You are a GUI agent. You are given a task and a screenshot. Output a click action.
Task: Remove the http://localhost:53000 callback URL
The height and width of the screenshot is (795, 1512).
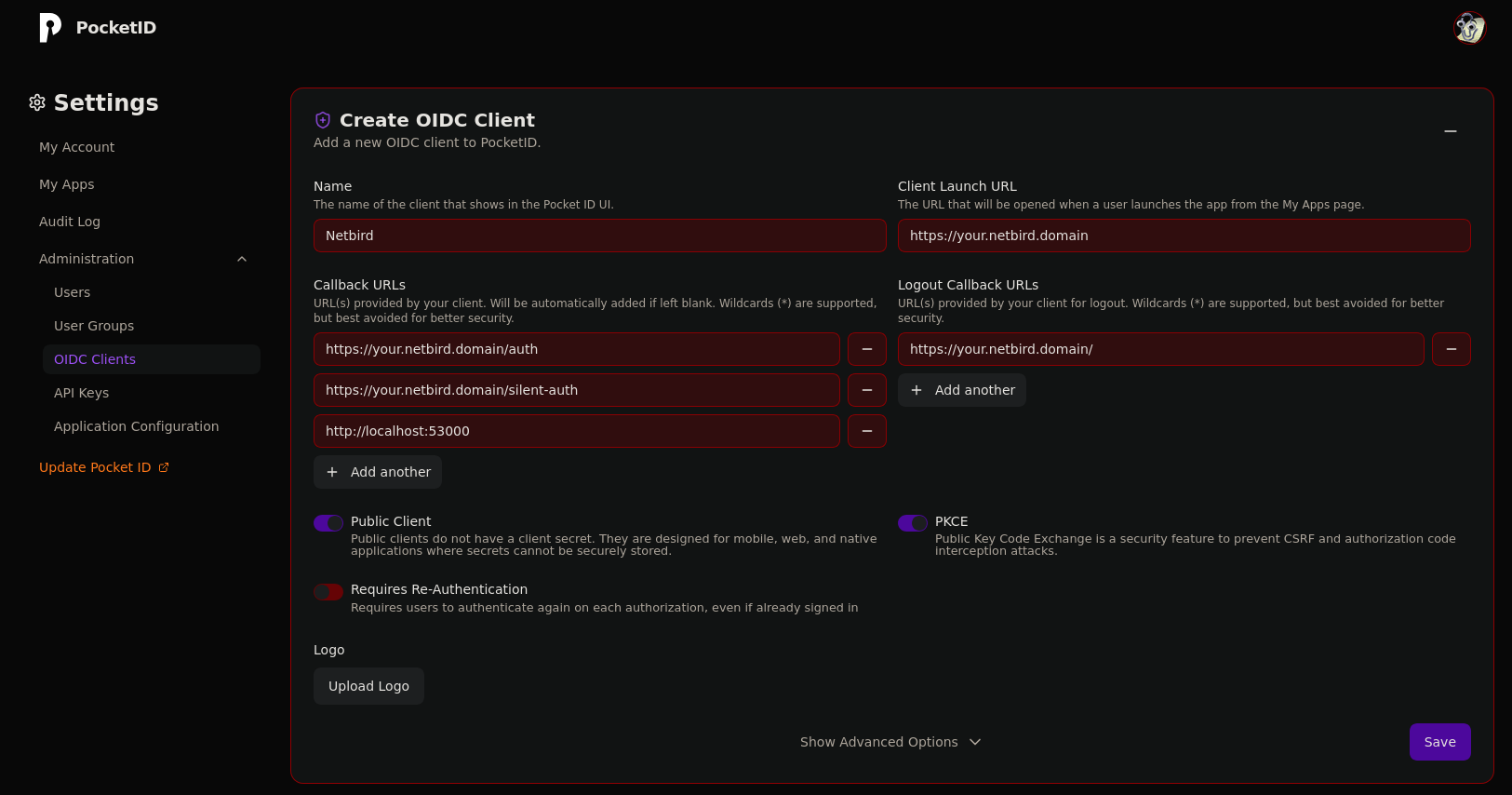[866, 431]
